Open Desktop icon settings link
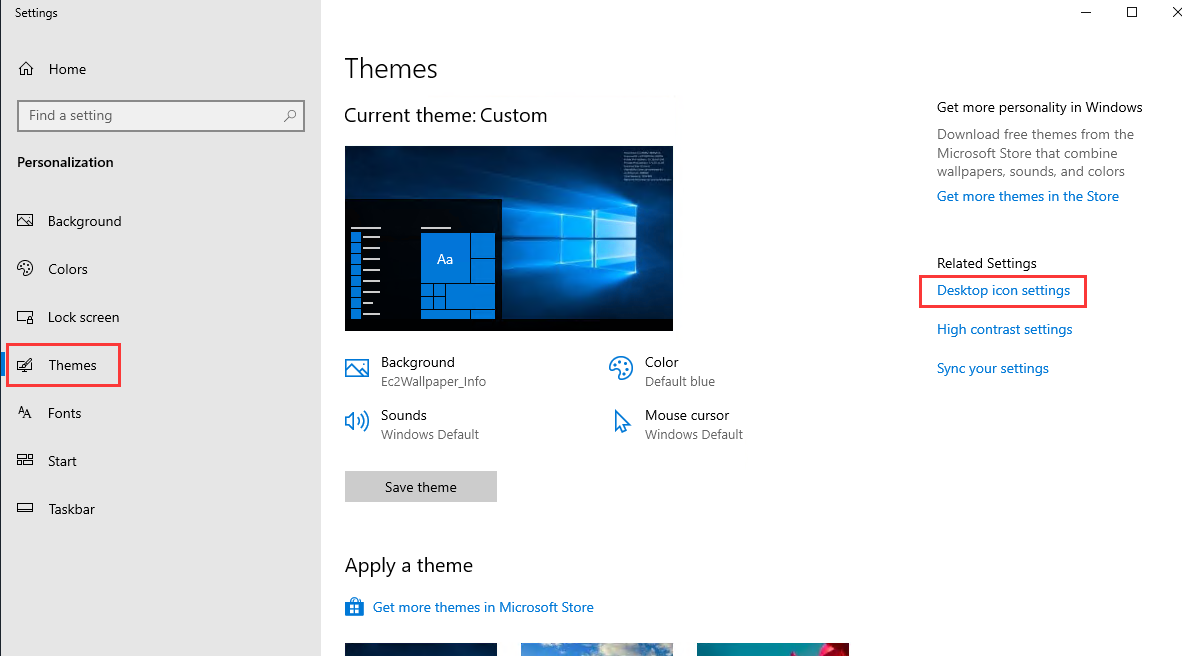 point(1003,290)
